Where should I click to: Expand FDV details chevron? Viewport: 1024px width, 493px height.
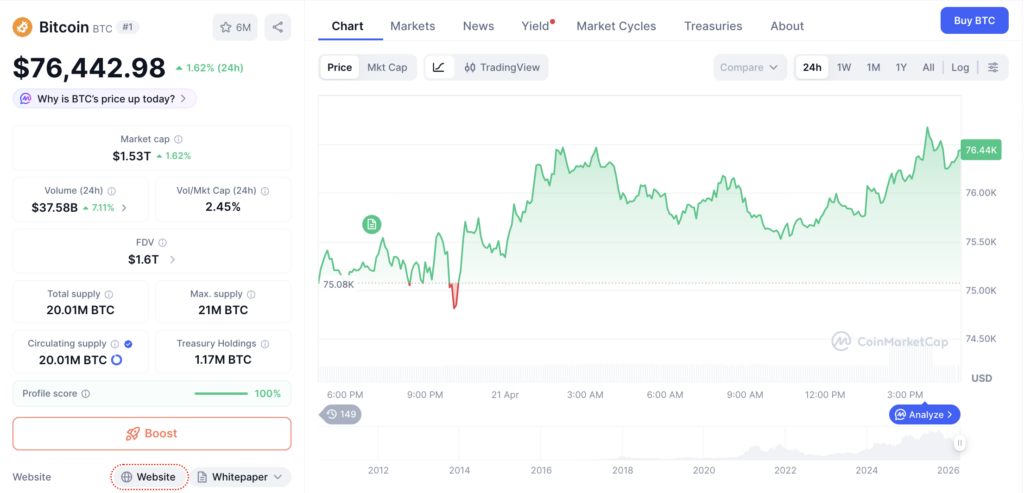pyautogui.click(x=172, y=260)
